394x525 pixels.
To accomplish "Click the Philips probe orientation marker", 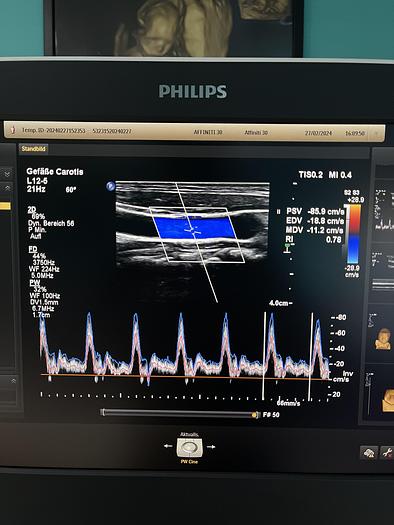I will pos(110,186).
